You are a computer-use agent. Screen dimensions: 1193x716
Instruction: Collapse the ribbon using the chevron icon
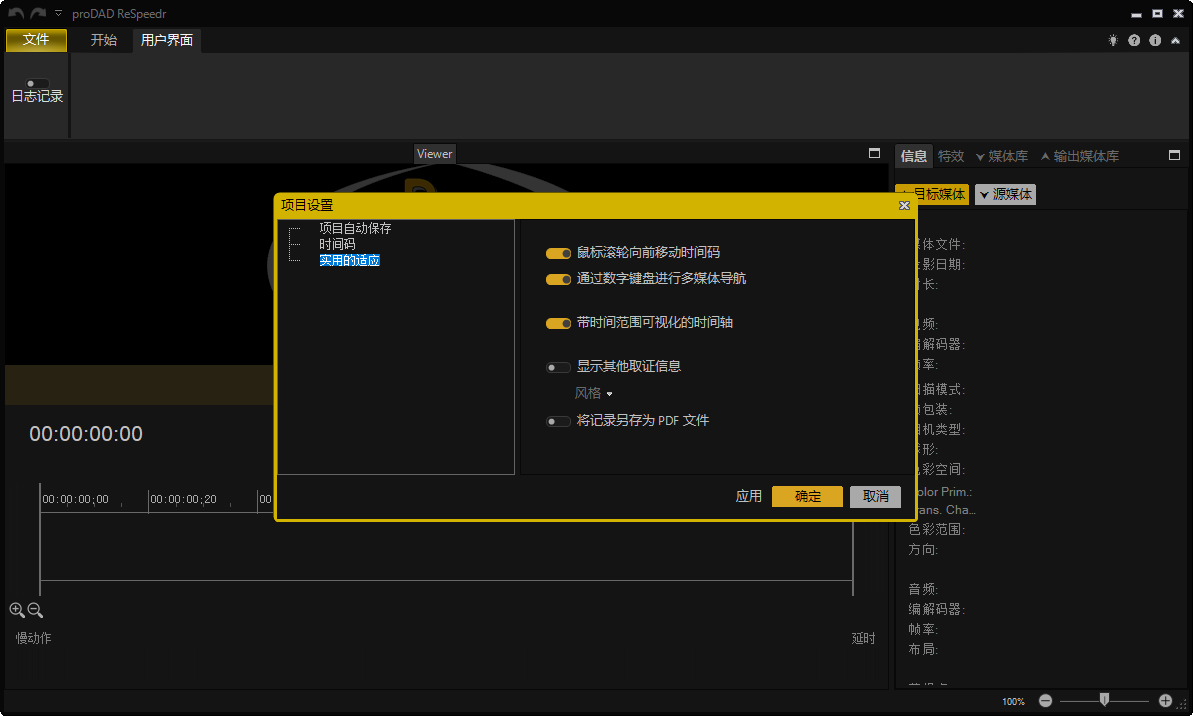(x=1176, y=40)
